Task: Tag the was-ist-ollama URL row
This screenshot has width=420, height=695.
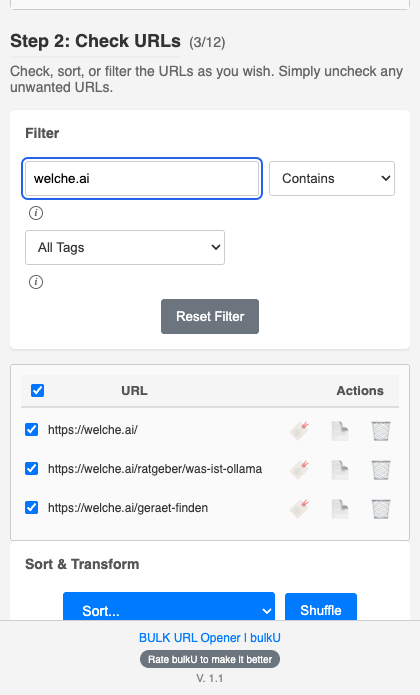Action: [x=299, y=469]
